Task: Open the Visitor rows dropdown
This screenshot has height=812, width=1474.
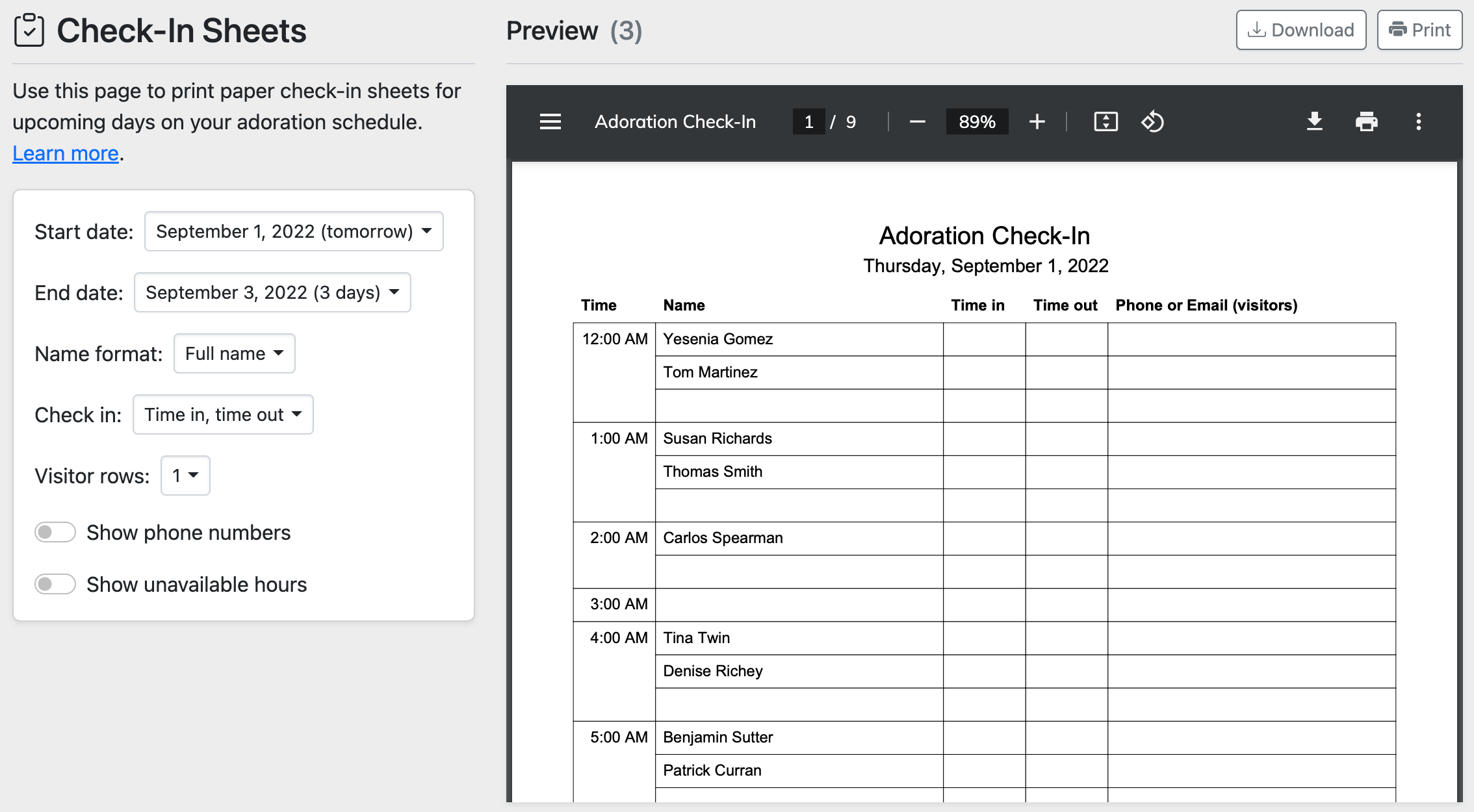Action: coord(185,476)
